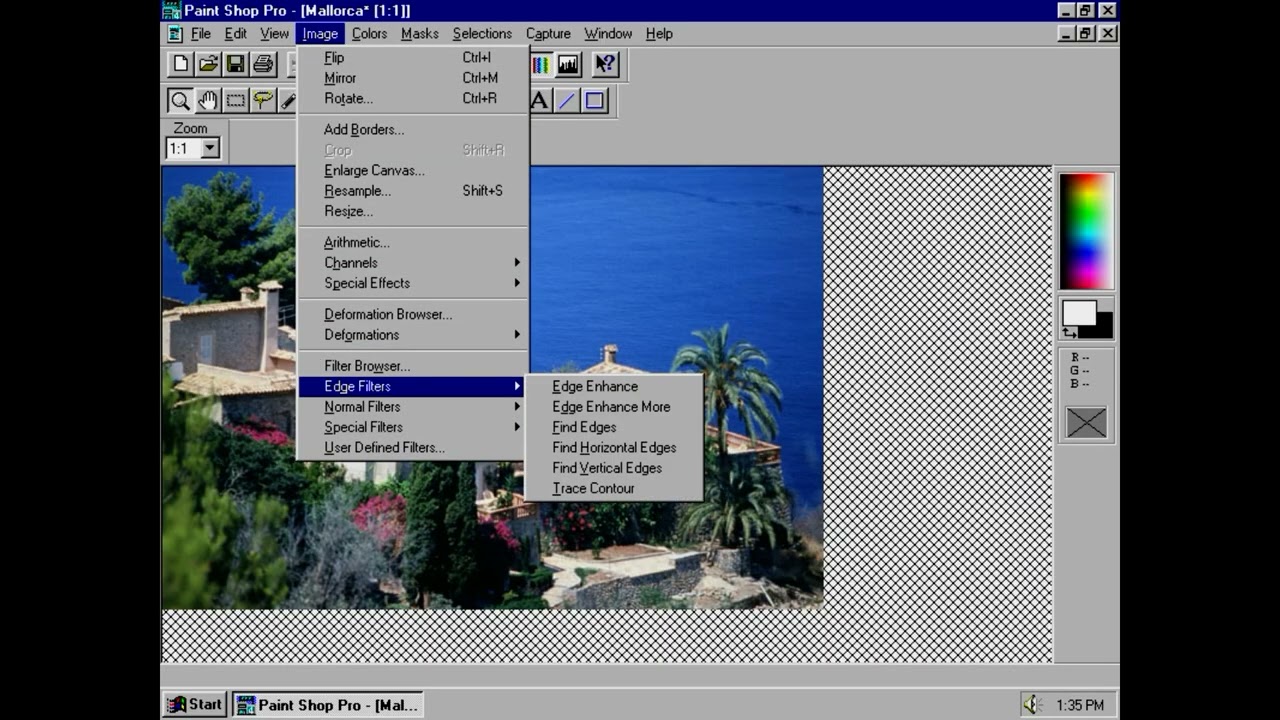Select the Shapes rectangle tool
The height and width of the screenshot is (720, 1280).
pyautogui.click(x=595, y=100)
